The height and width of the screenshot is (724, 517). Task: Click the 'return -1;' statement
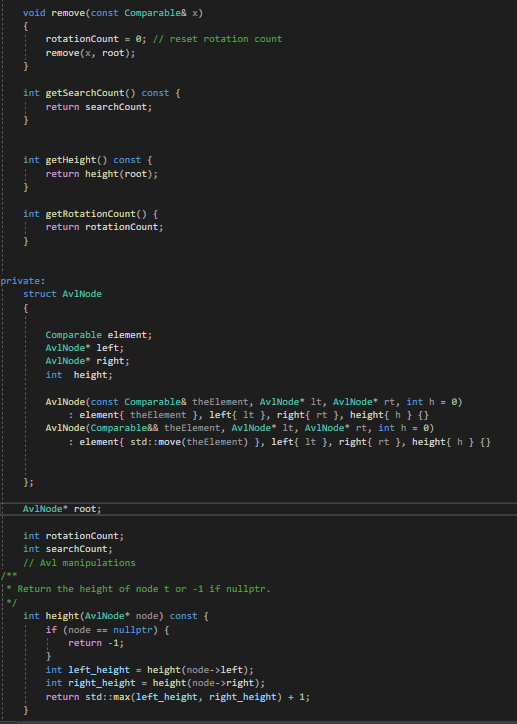pyautogui.click(x=96, y=643)
